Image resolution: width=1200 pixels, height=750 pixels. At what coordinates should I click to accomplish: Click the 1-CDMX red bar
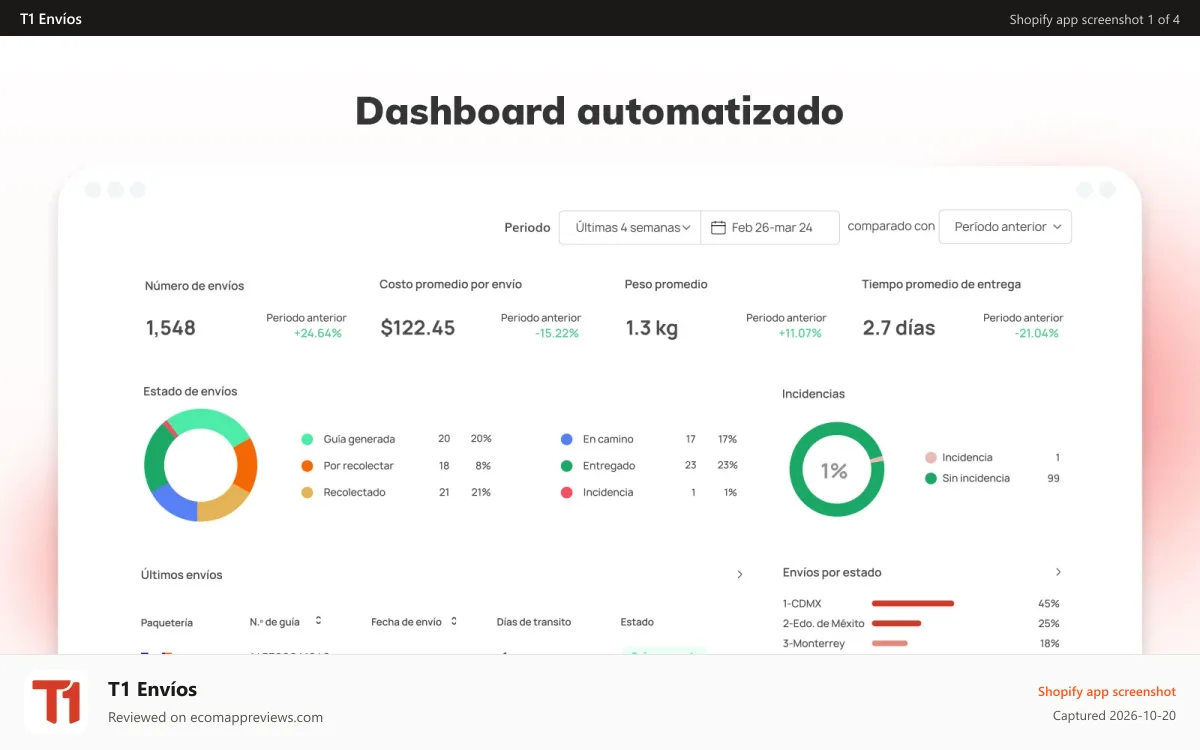pyautogui.click(x=913, y=604)
